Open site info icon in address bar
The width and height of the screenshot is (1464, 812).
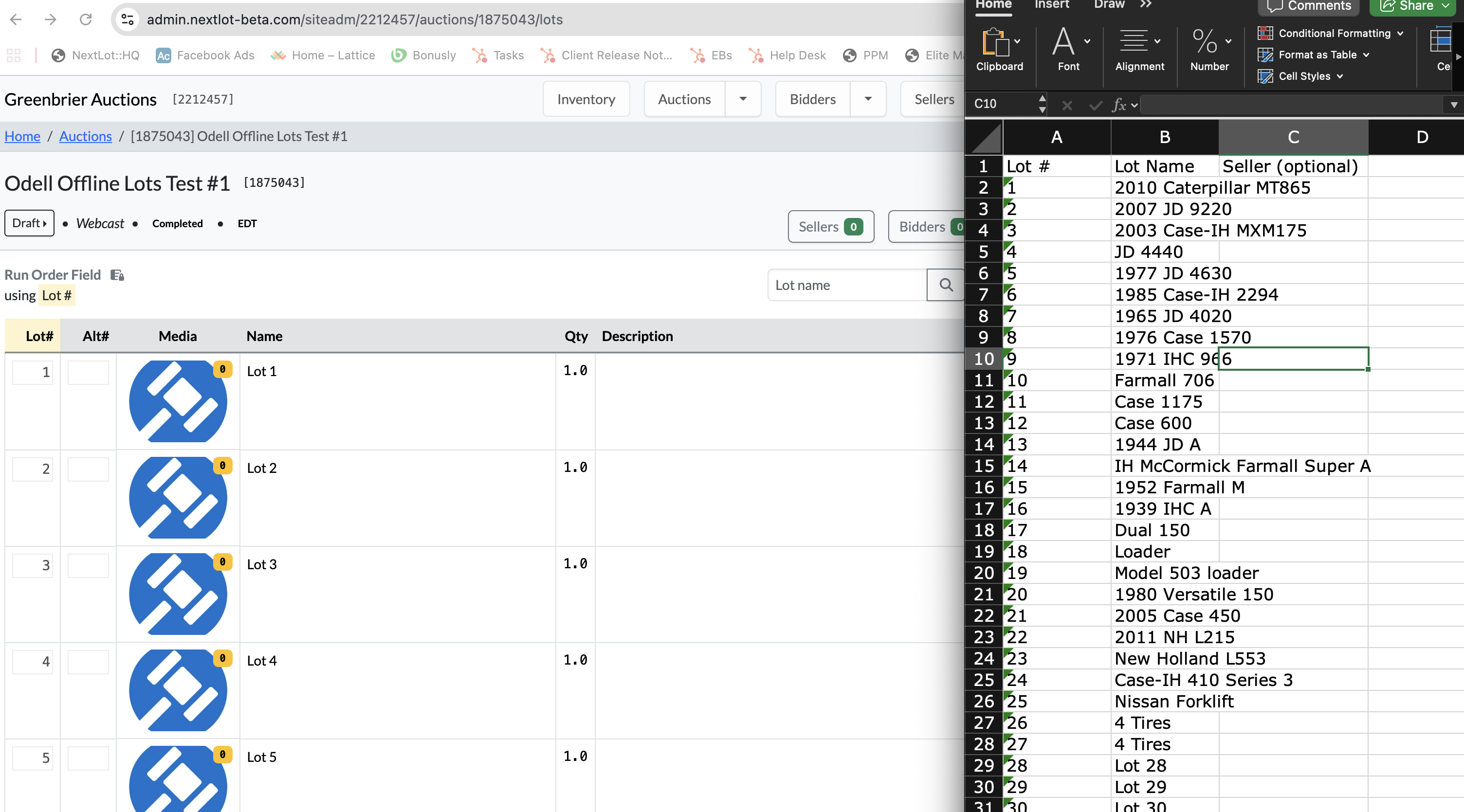(x=128, y=19)
